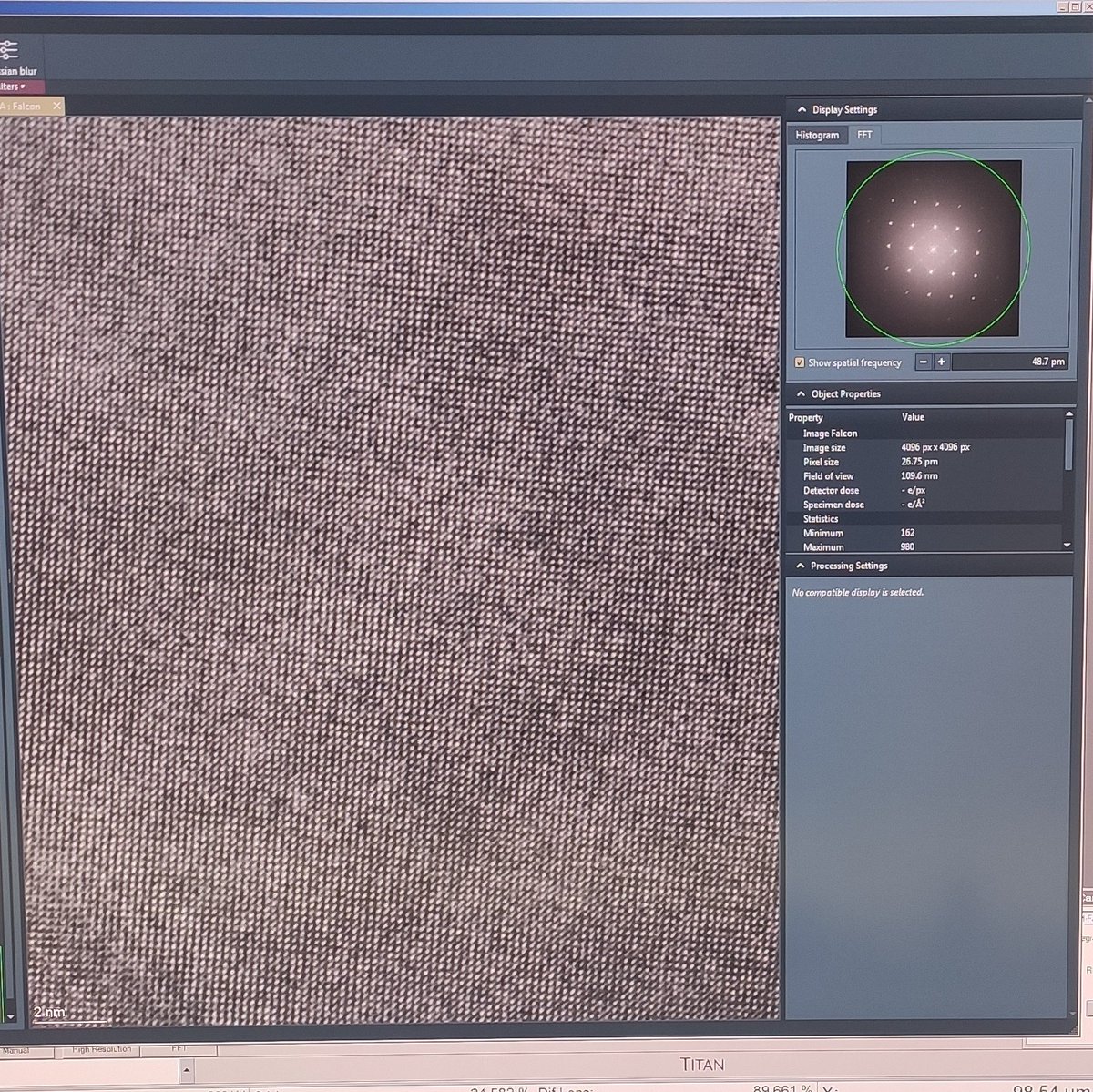Image resolution: width=1093 pixels, height=1092 pixels.
Task: Collapse the Display Settings panel
Action: [802, 109]
